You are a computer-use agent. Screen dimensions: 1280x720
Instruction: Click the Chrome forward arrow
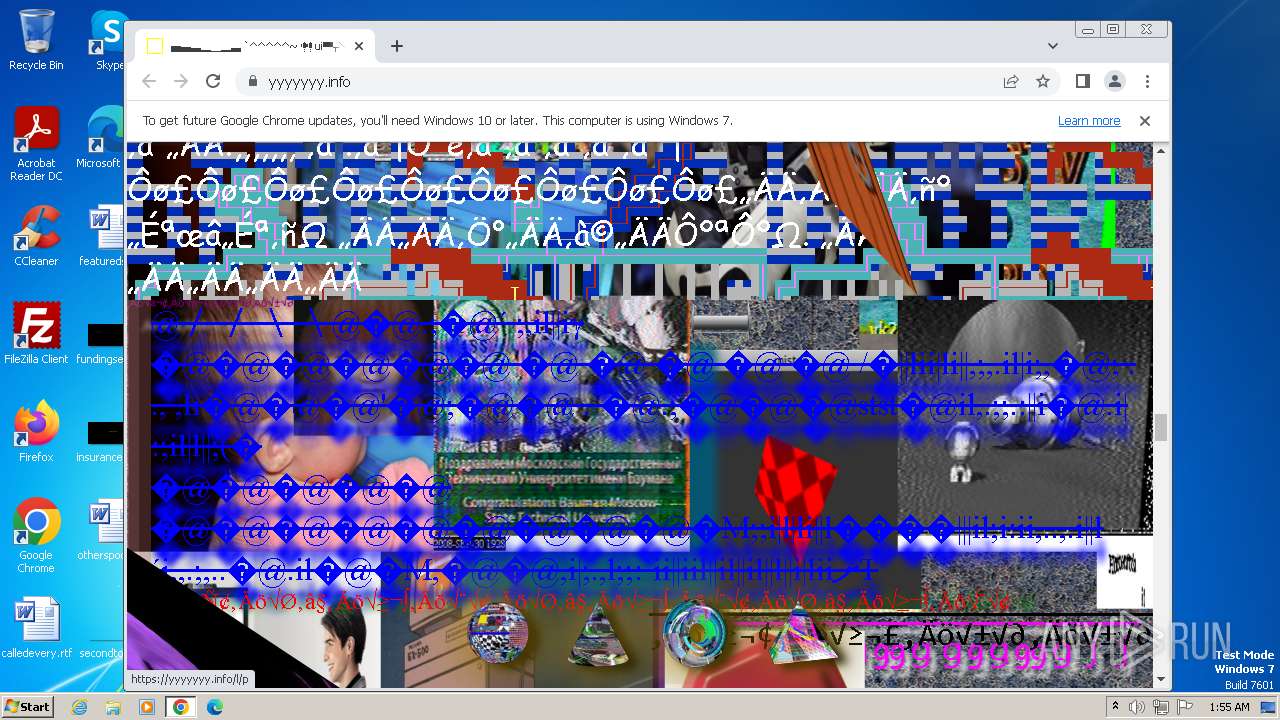point(181,81)
